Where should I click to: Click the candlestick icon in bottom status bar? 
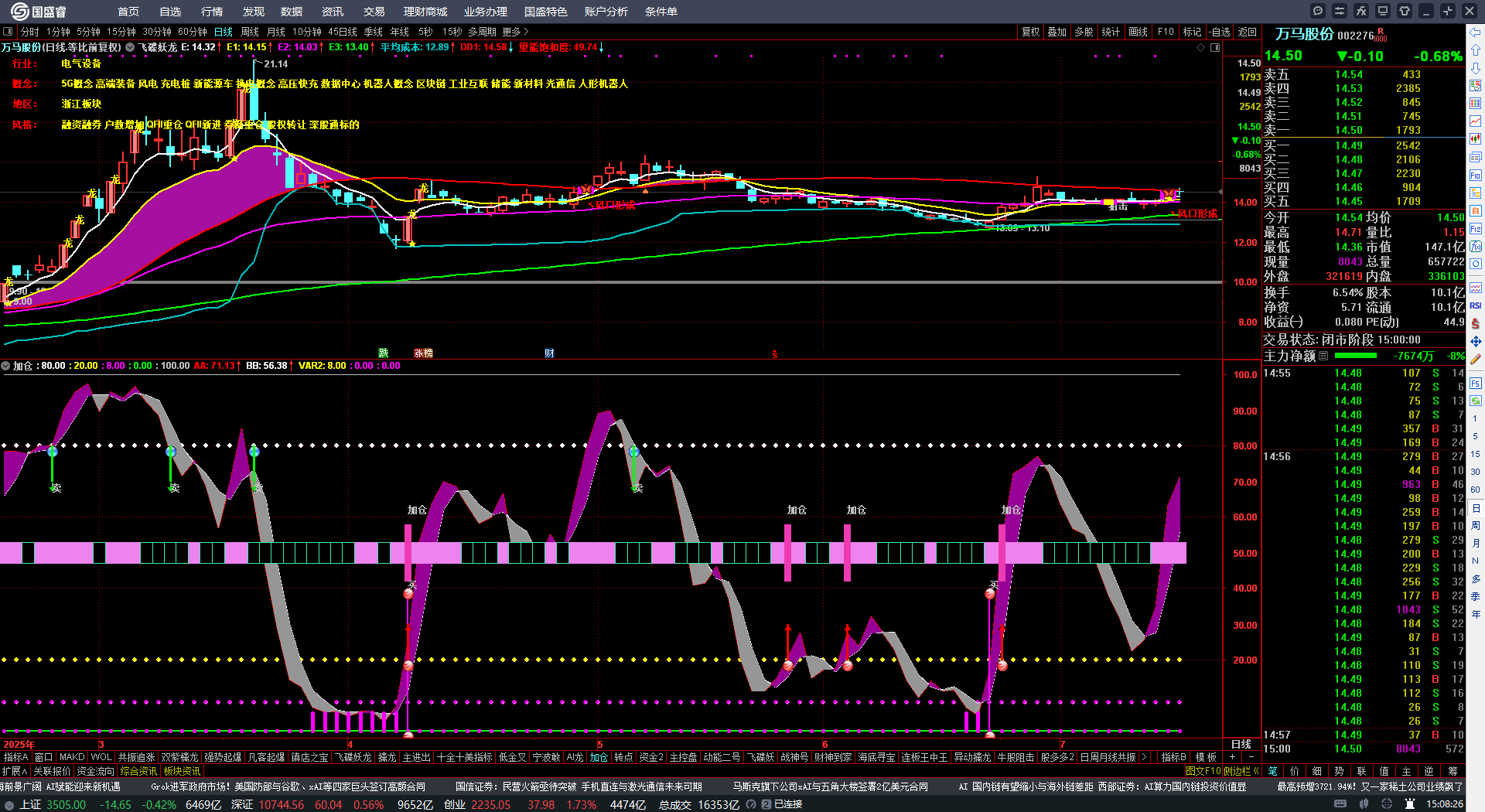(x=1362, y=804)
